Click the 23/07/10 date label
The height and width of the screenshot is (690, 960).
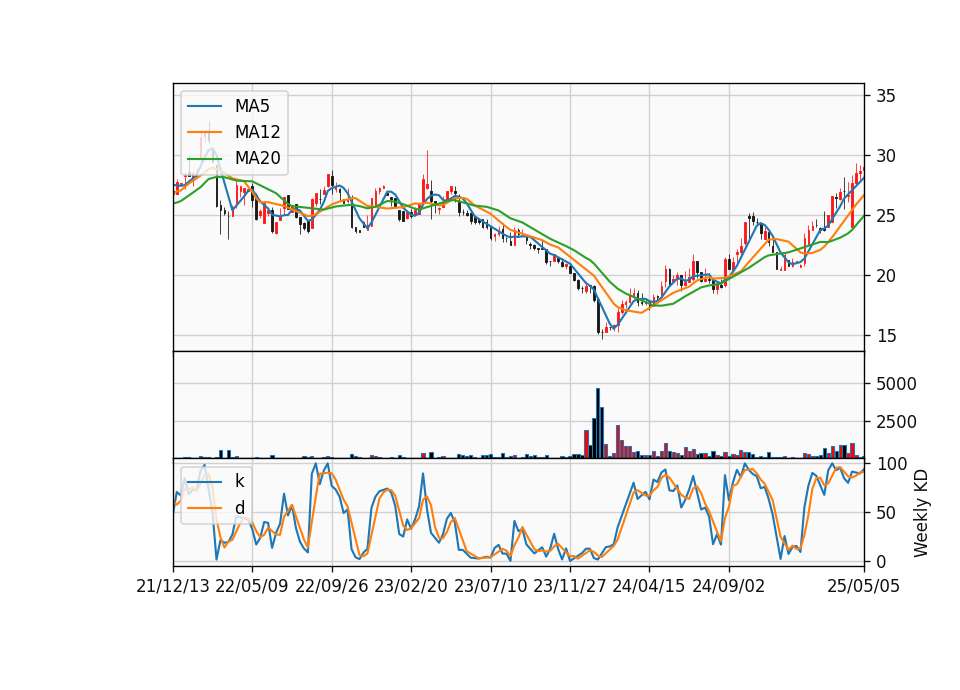coord(490,586)
